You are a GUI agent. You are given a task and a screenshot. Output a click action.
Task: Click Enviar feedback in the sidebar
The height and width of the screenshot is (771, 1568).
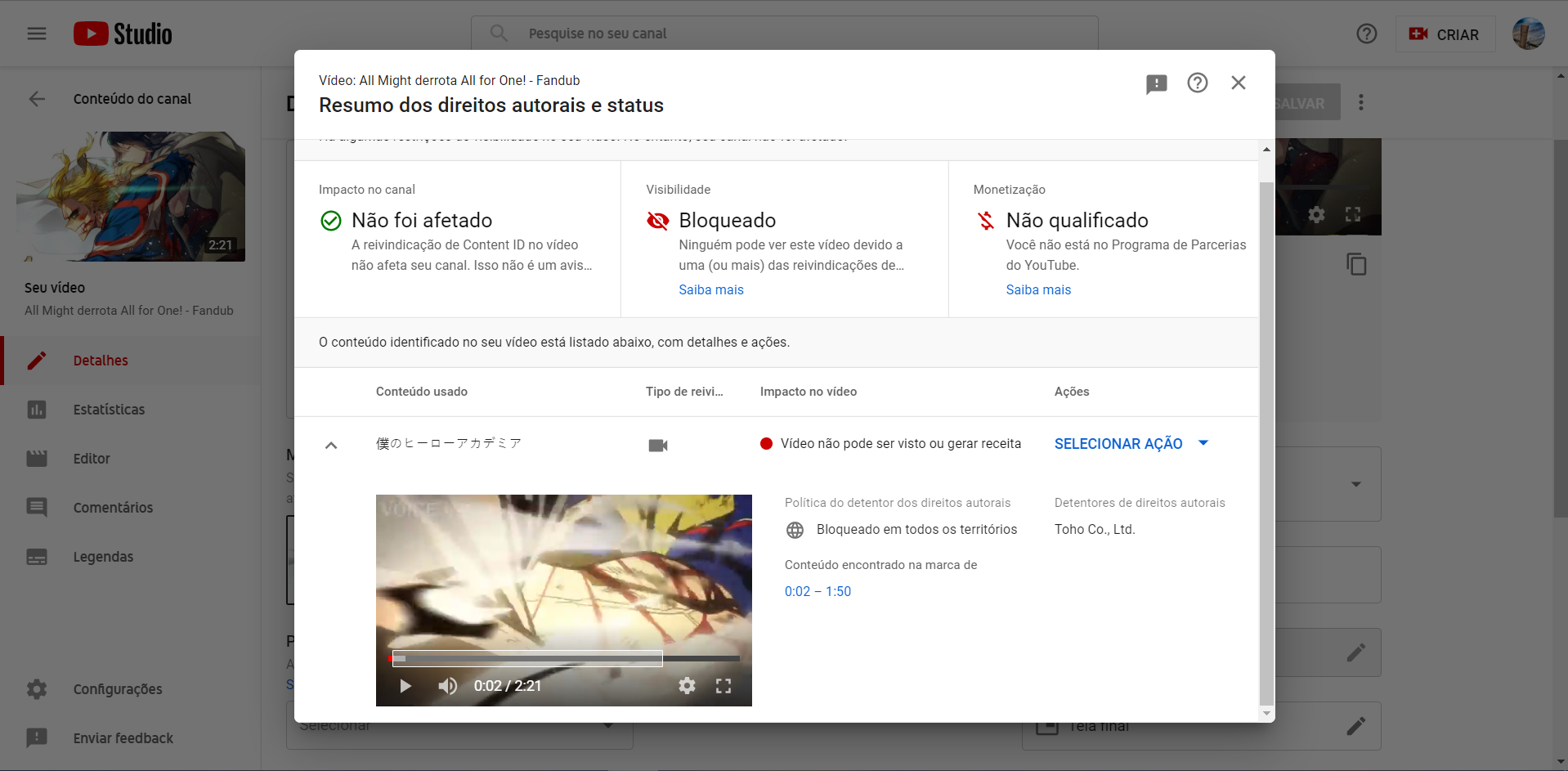(x=131, y=738)
